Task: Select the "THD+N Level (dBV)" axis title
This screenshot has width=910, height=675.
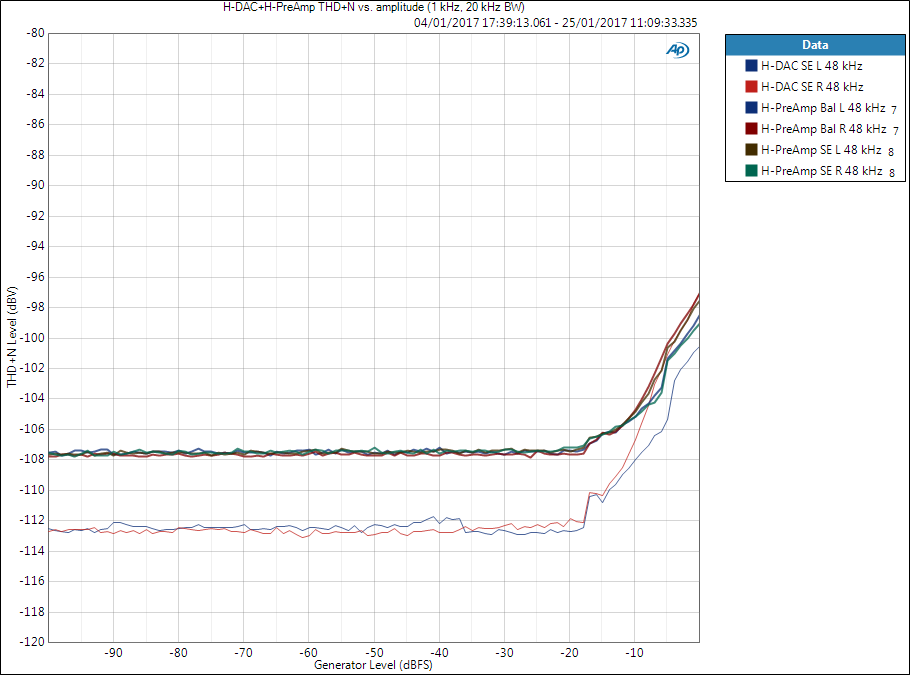Action: [12, 337]
